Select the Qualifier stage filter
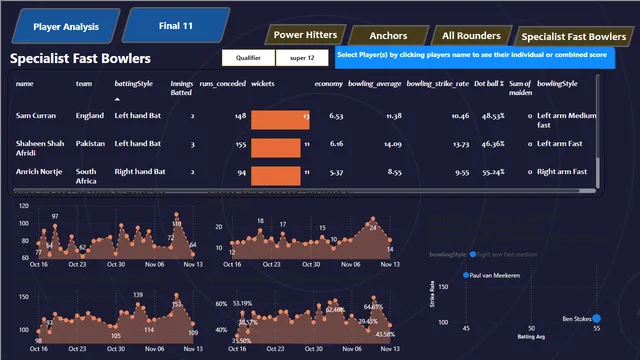 tap(248, 58)
